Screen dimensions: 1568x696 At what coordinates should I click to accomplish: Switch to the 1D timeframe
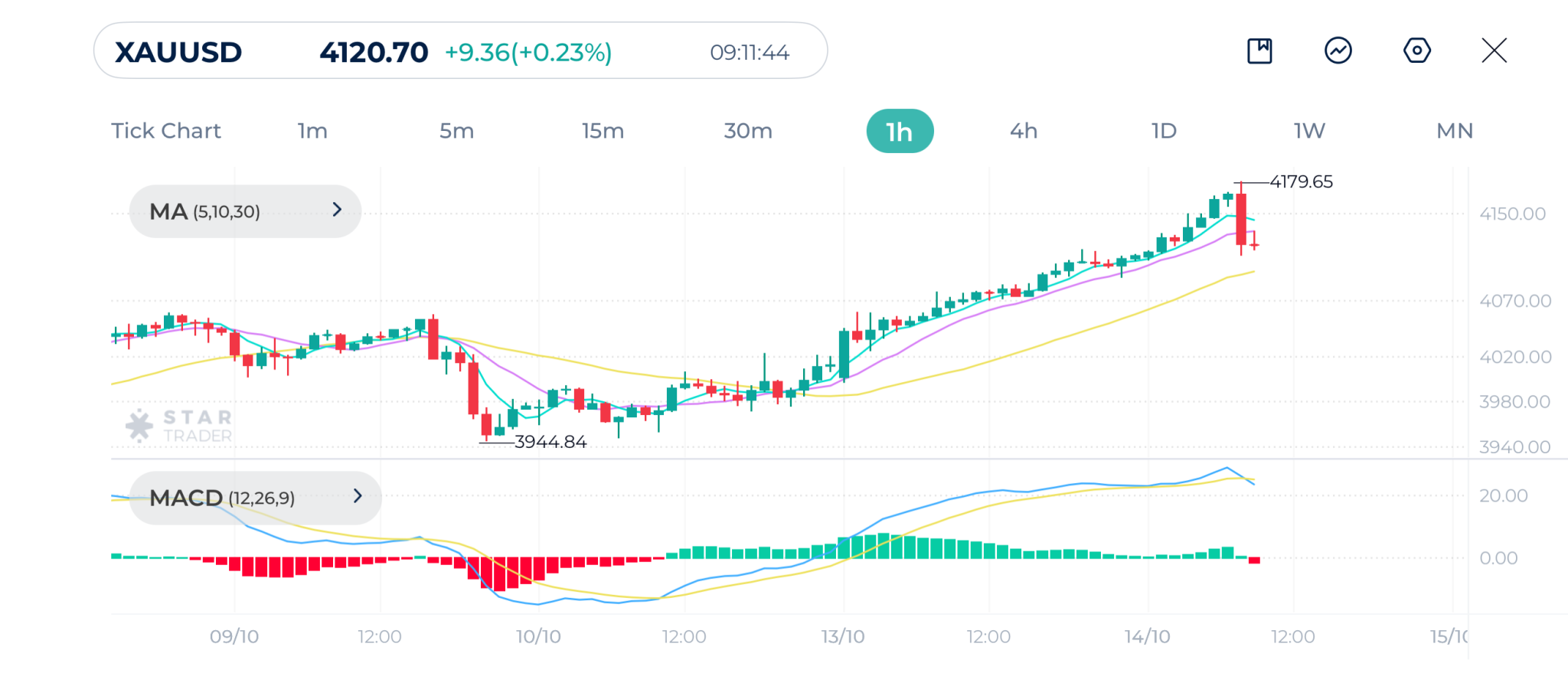(1164, 131)
